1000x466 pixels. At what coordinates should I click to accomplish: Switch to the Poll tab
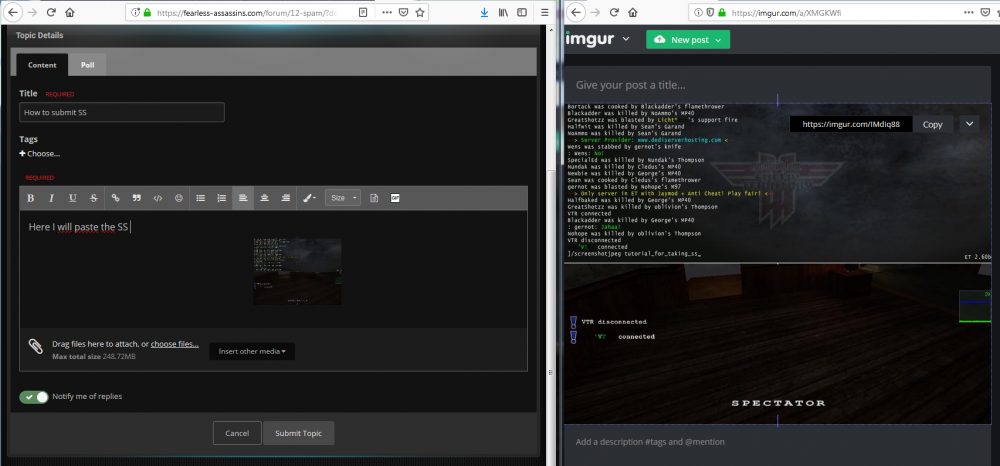[x=87, y=65]
